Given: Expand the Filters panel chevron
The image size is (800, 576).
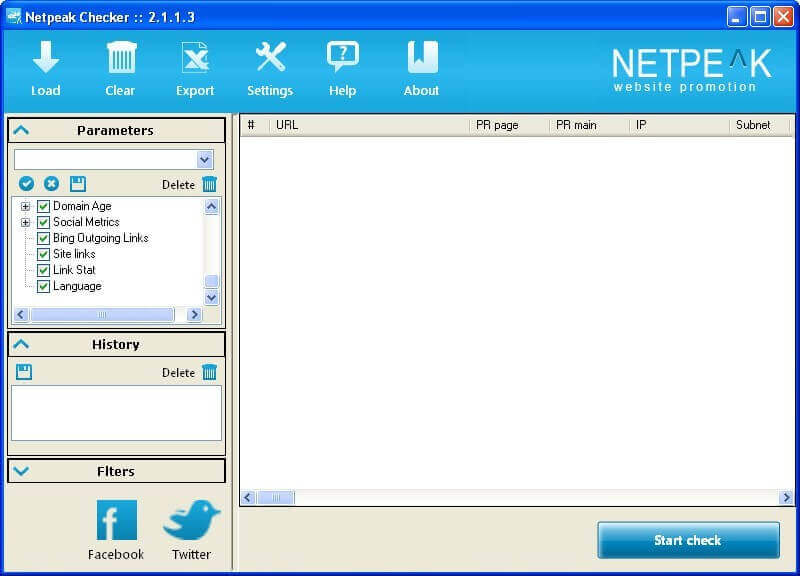Looking at the screenshot, I should pos(21,471).
